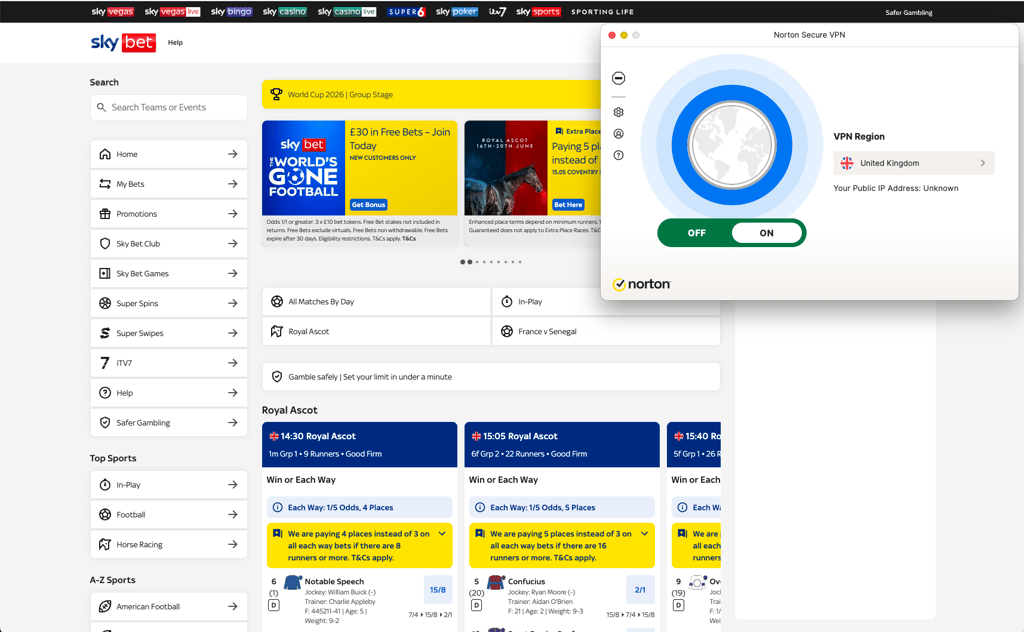1024x632 pixels.
Task: Click the Norton VPN minus icon in sidebar
Action: click(618, 78)
